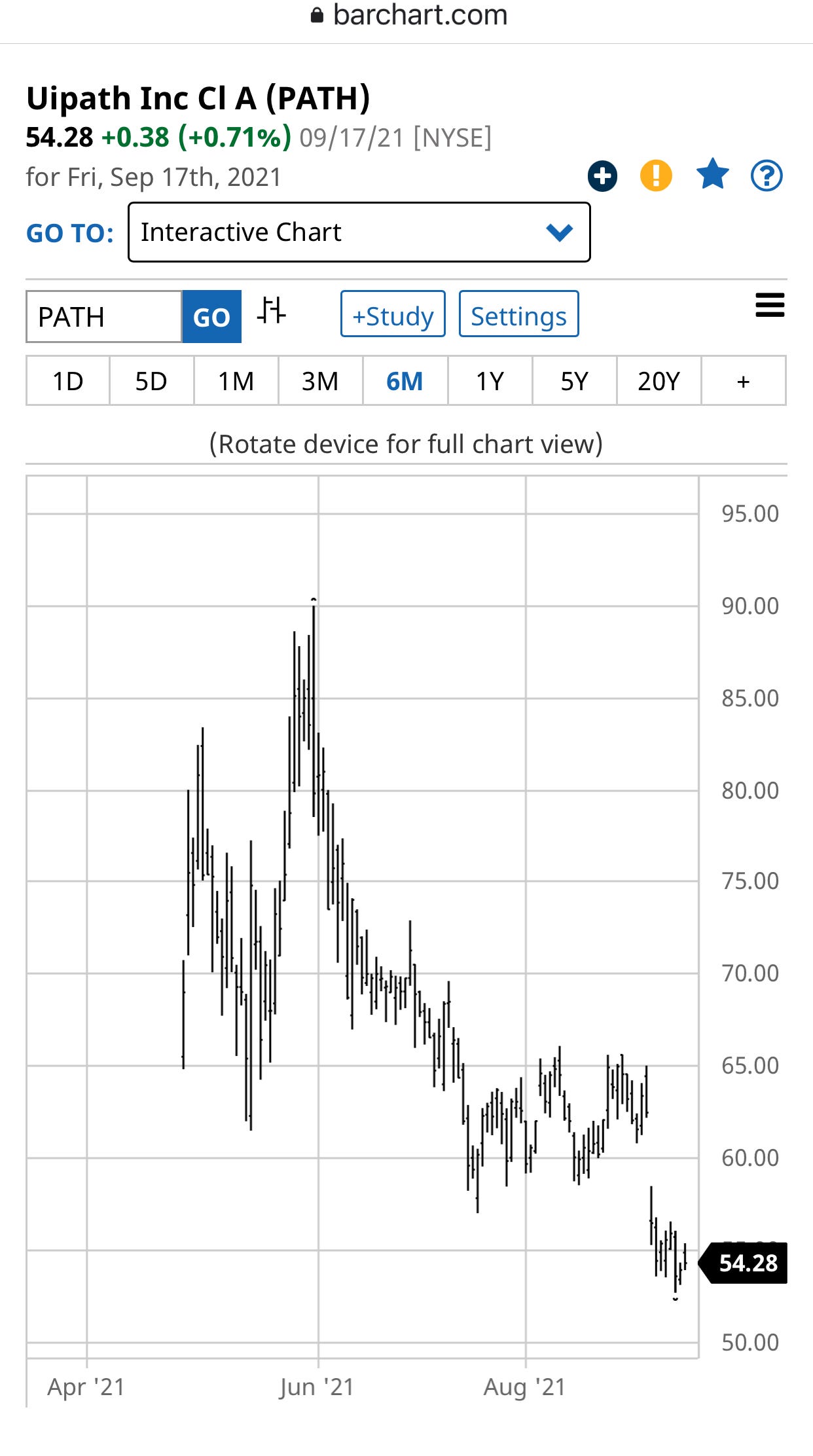Tap the plus add-to-watchlist icon
This screenshot has width=813, height=1456.
(x=602, y=176)
